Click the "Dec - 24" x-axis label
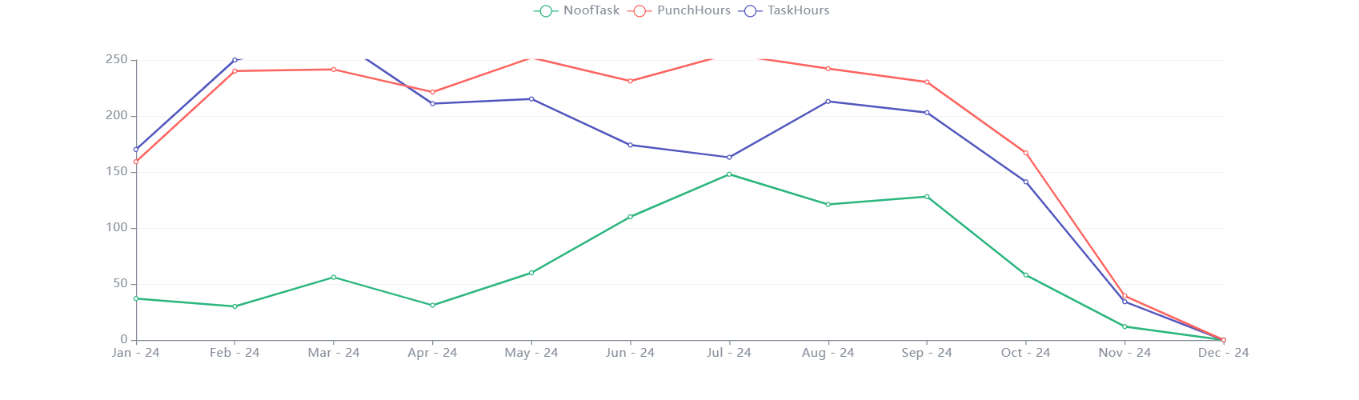 tap(1223, 353)
